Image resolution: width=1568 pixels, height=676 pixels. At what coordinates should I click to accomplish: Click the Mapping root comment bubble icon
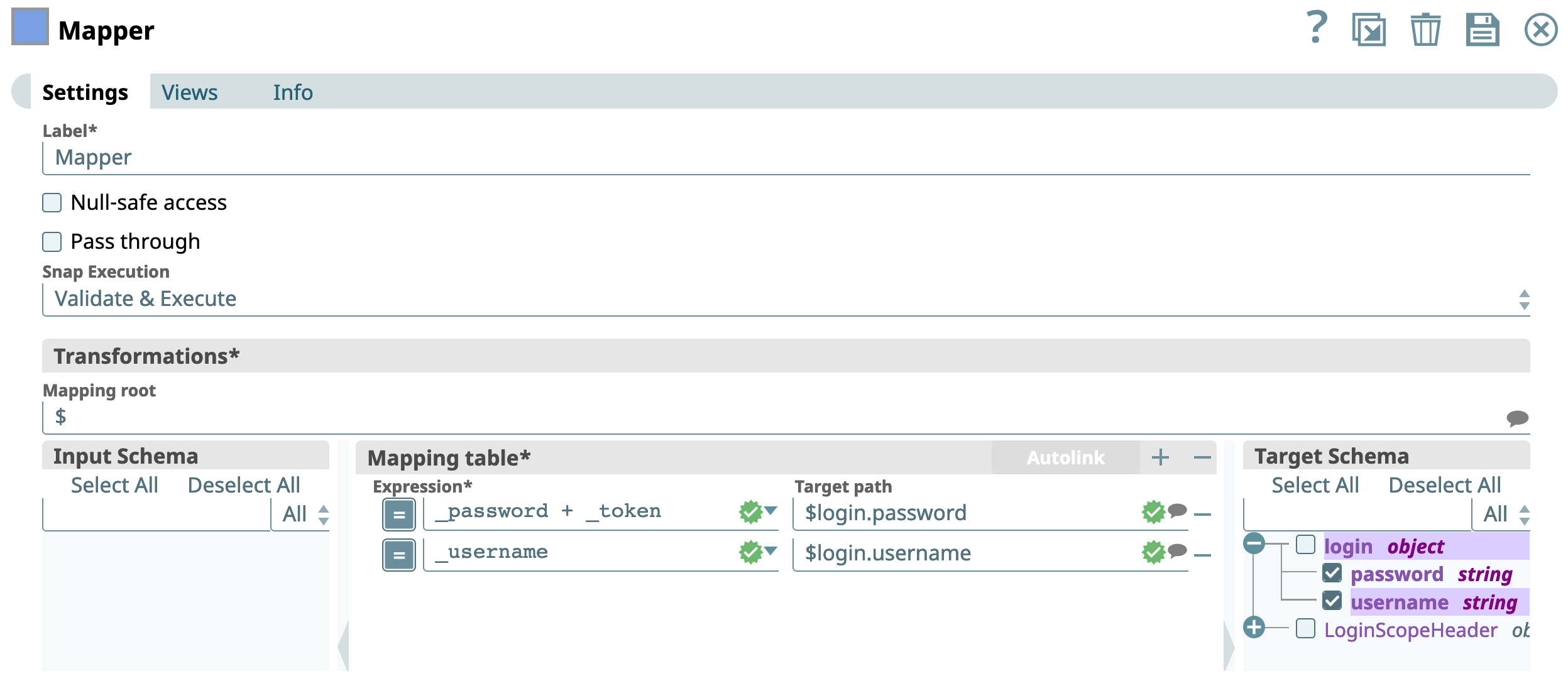(x=1517, y=418)
